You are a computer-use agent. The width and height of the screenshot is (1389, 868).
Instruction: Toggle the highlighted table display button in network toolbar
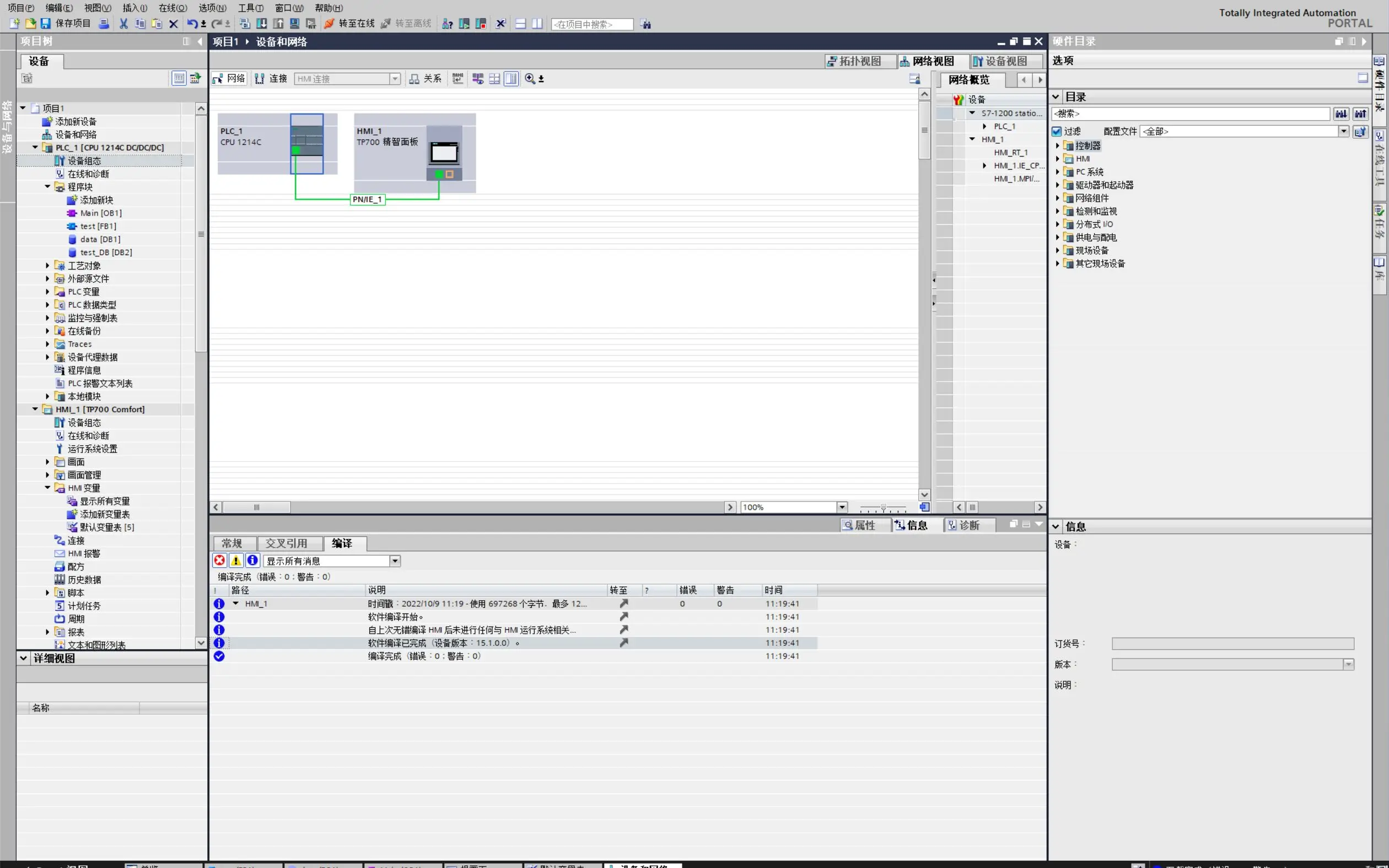[x=511, y=79]
